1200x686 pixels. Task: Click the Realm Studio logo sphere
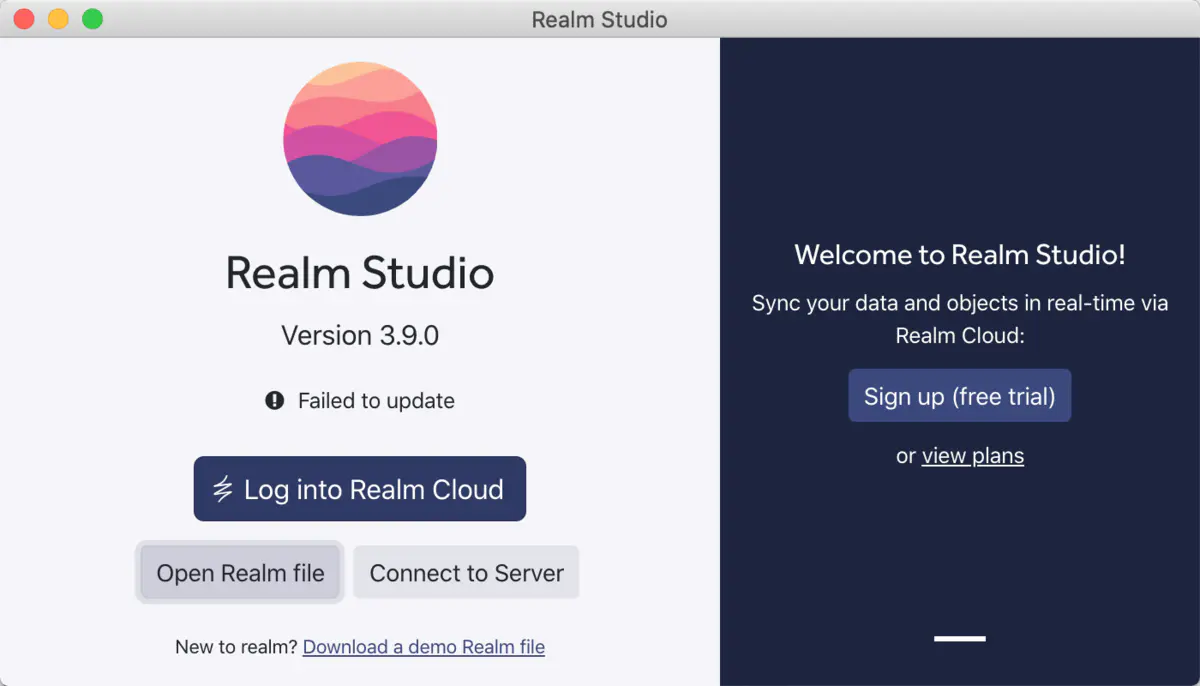360,138
